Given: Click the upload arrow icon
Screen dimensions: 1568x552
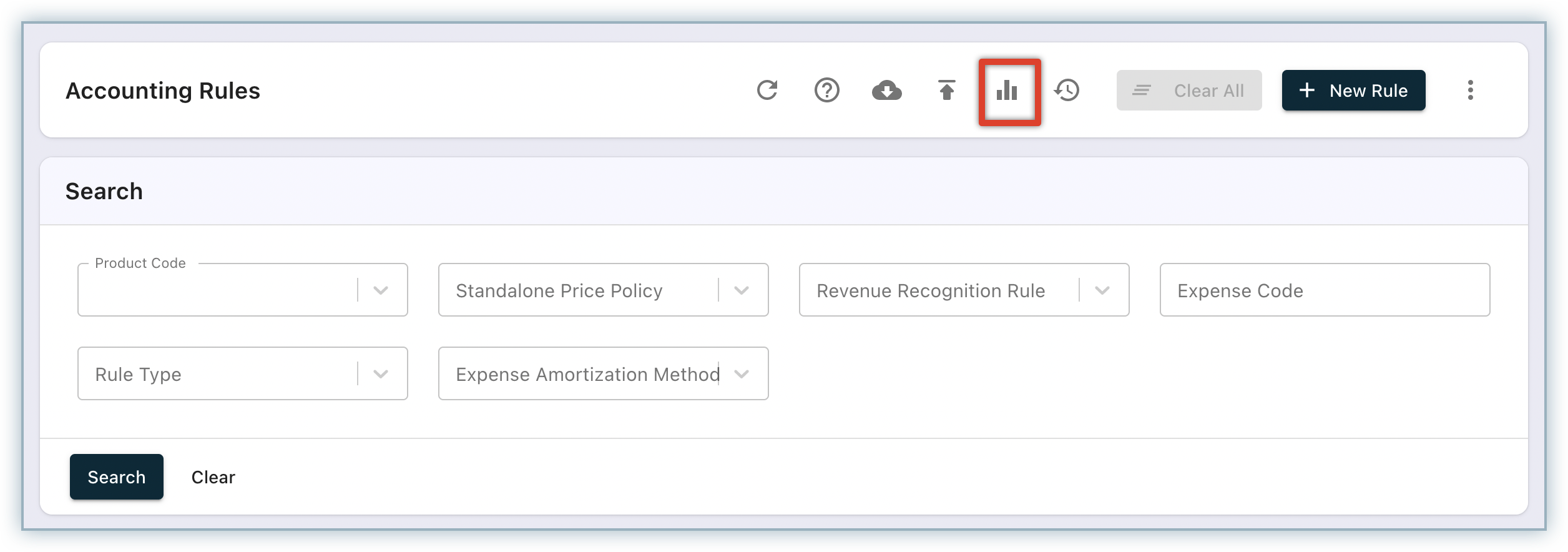Looking at the screenshot, I should [946, 91].
